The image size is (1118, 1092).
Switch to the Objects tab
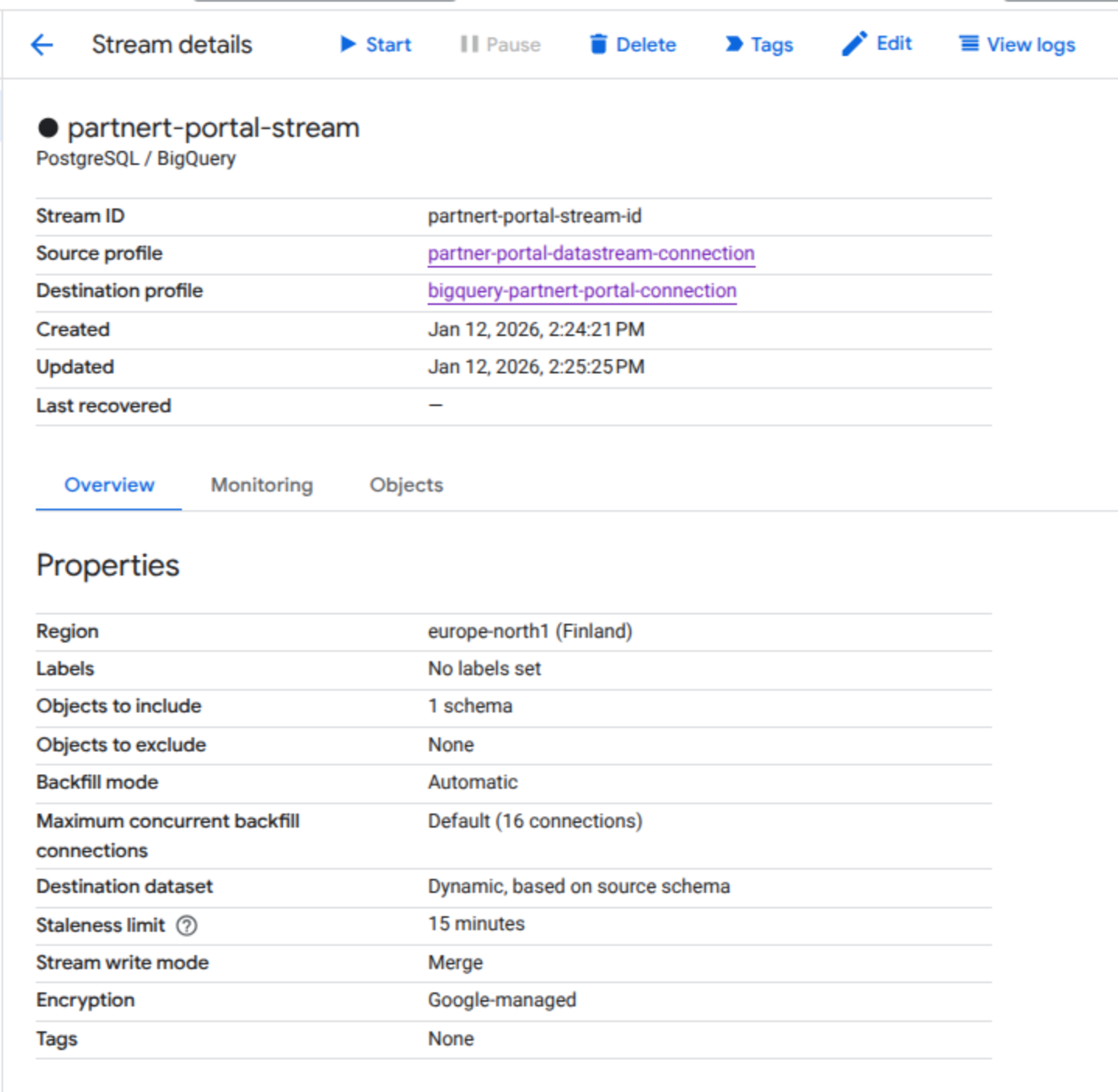pyautogui.click(x=407, y=485)
